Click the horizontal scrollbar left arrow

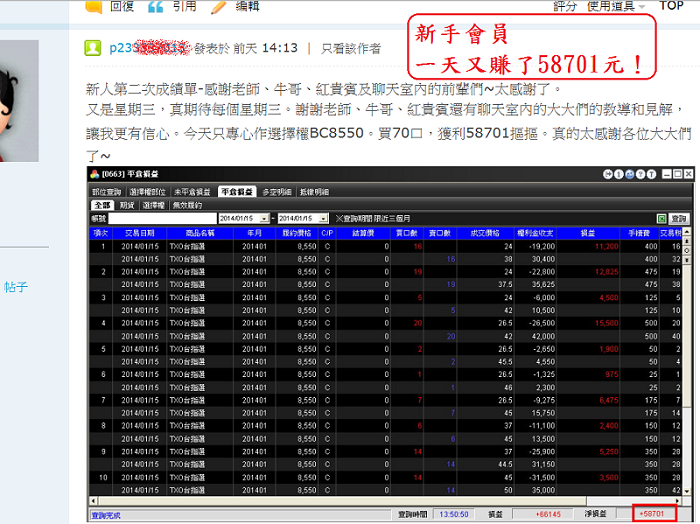pos(93,501)
